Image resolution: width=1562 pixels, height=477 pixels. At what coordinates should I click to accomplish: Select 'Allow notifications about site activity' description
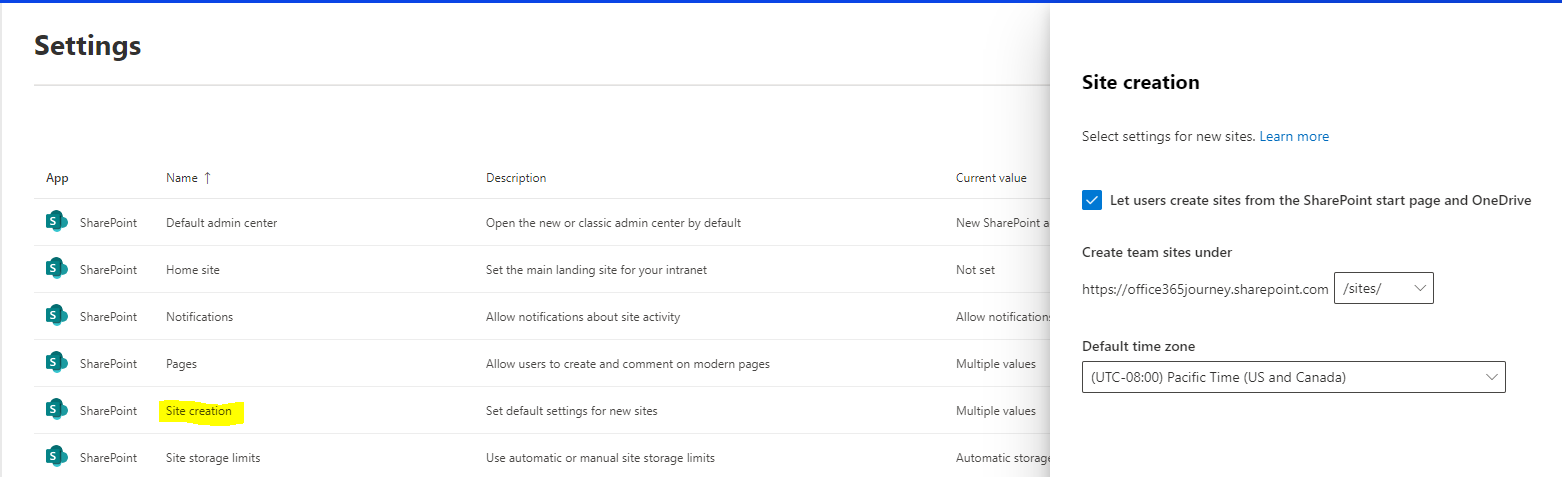[583, 317]
